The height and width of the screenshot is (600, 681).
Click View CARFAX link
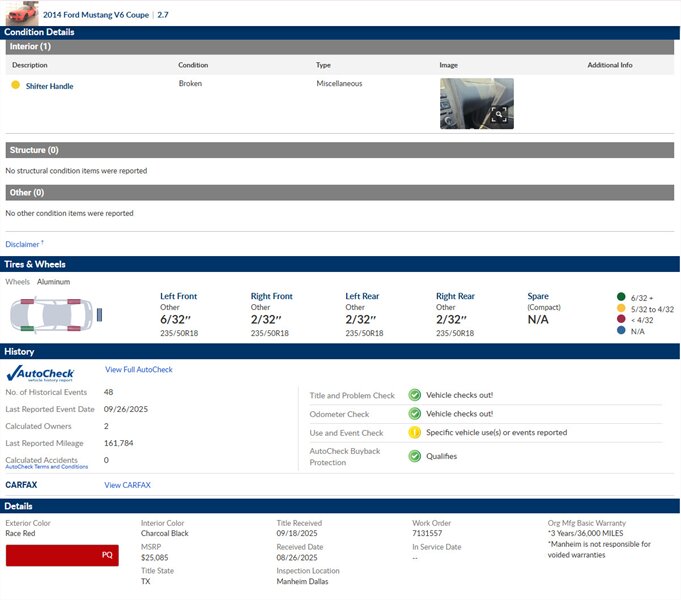(128, 485)
